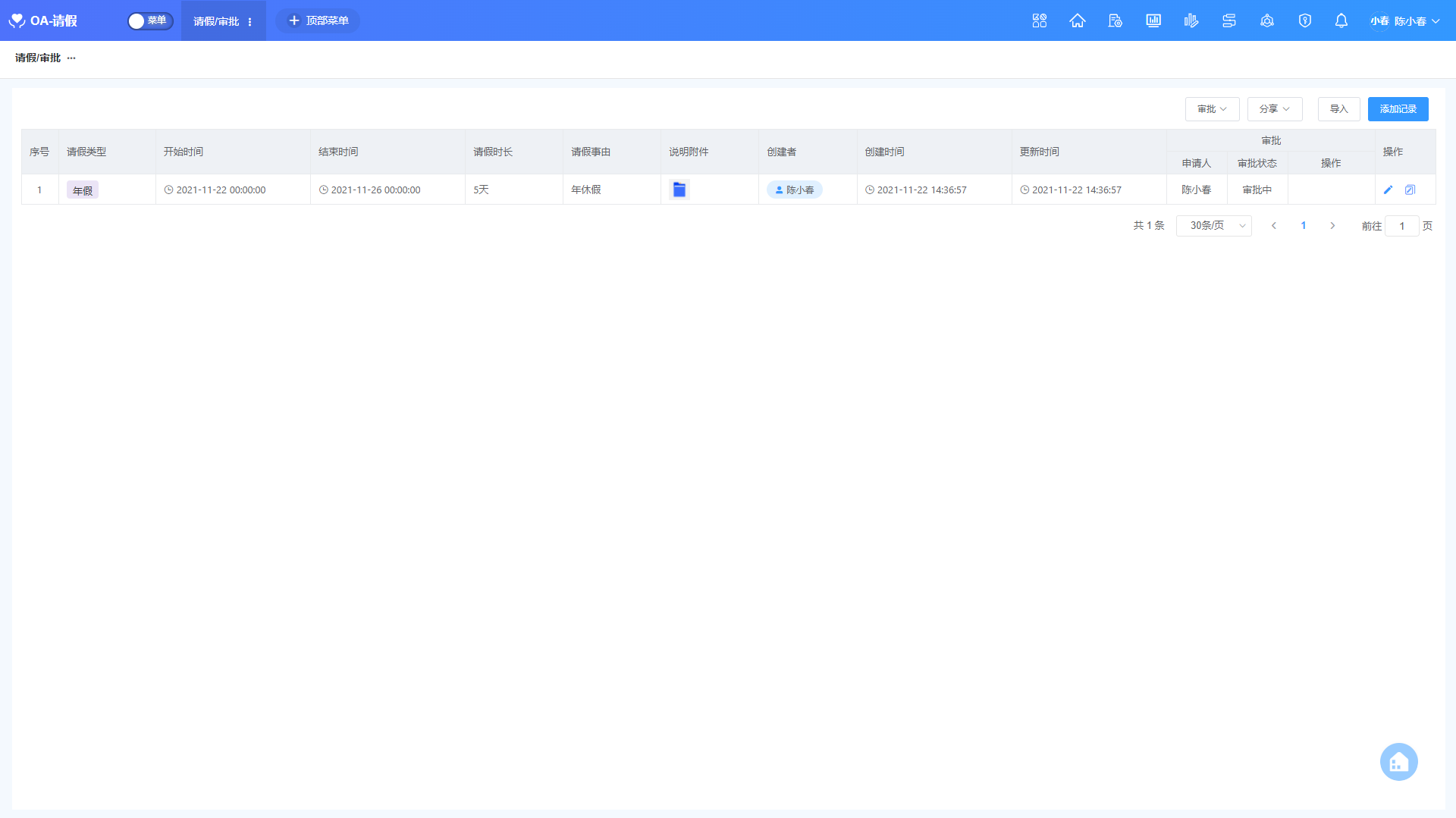1456x818 pixels.
Task: Click the 导入 button
Action: (x=1338, y=109)
